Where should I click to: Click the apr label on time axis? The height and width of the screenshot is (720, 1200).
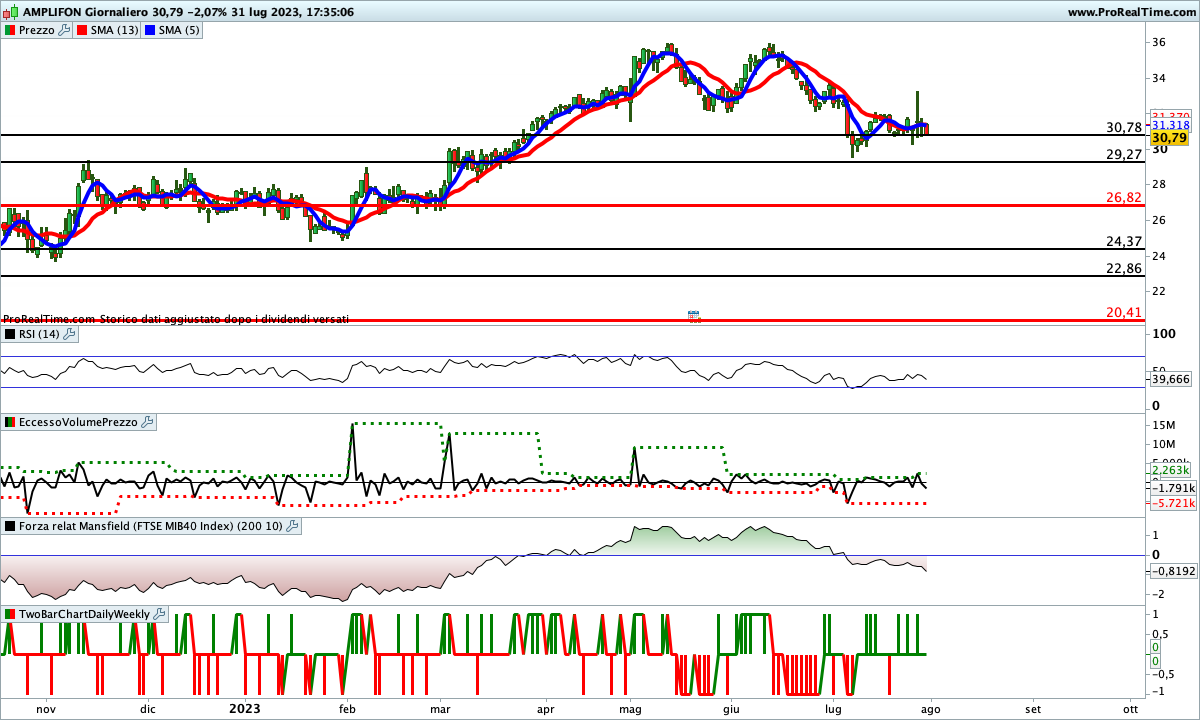[x=545, y=708]
